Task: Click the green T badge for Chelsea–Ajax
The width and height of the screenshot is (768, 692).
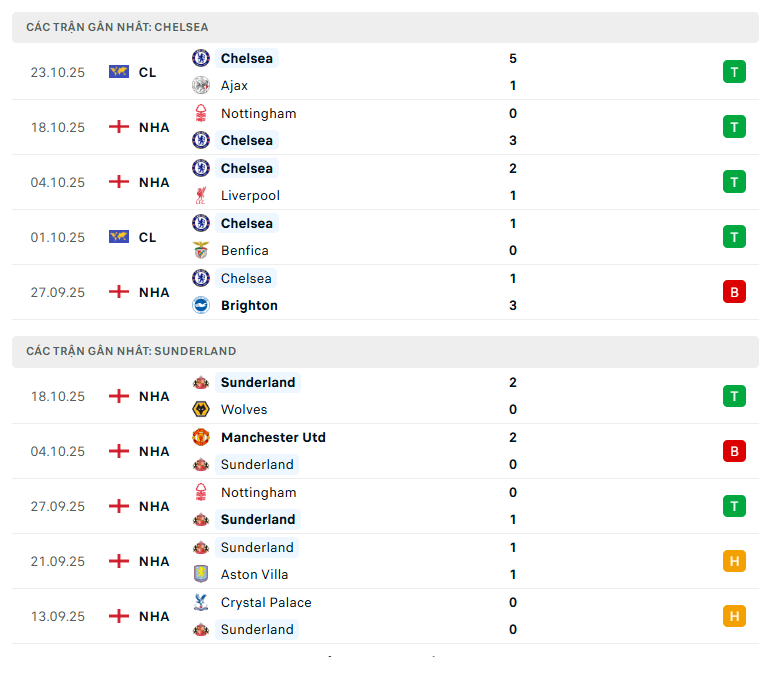Action: (734, 72)
